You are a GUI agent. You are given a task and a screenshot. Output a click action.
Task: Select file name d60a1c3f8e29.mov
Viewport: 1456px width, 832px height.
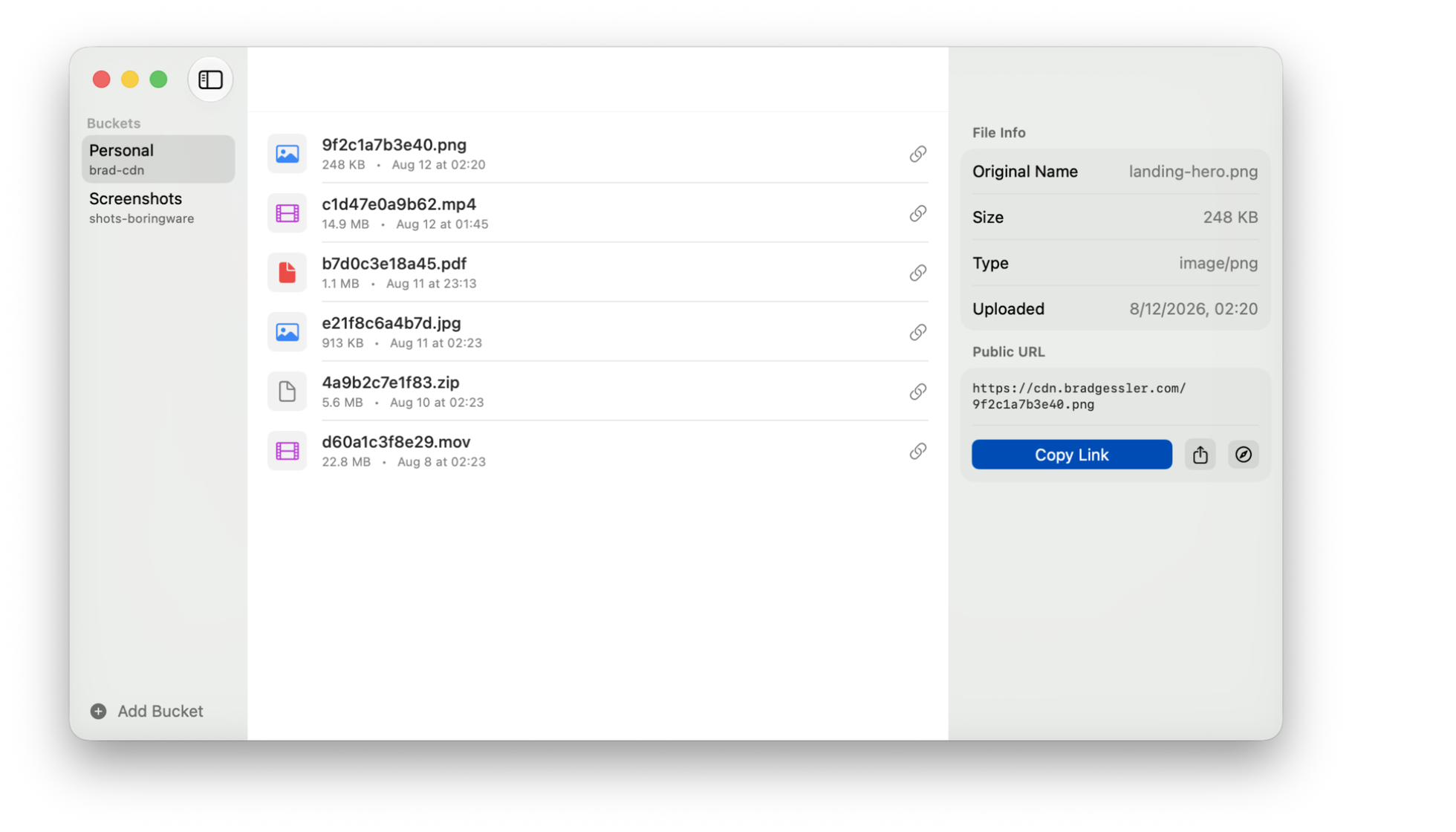[x=396, y=442]
